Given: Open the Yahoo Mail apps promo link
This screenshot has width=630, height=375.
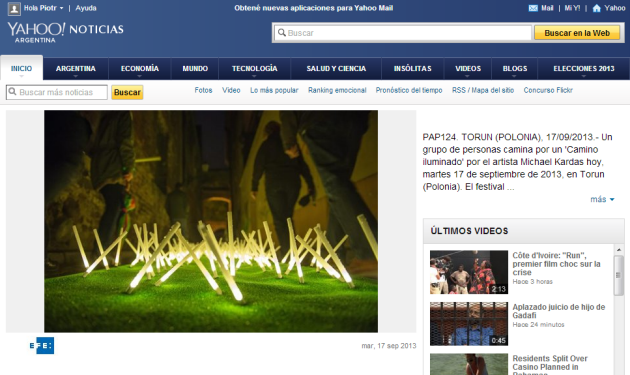Looking at the screenshot, I should 313,8.
